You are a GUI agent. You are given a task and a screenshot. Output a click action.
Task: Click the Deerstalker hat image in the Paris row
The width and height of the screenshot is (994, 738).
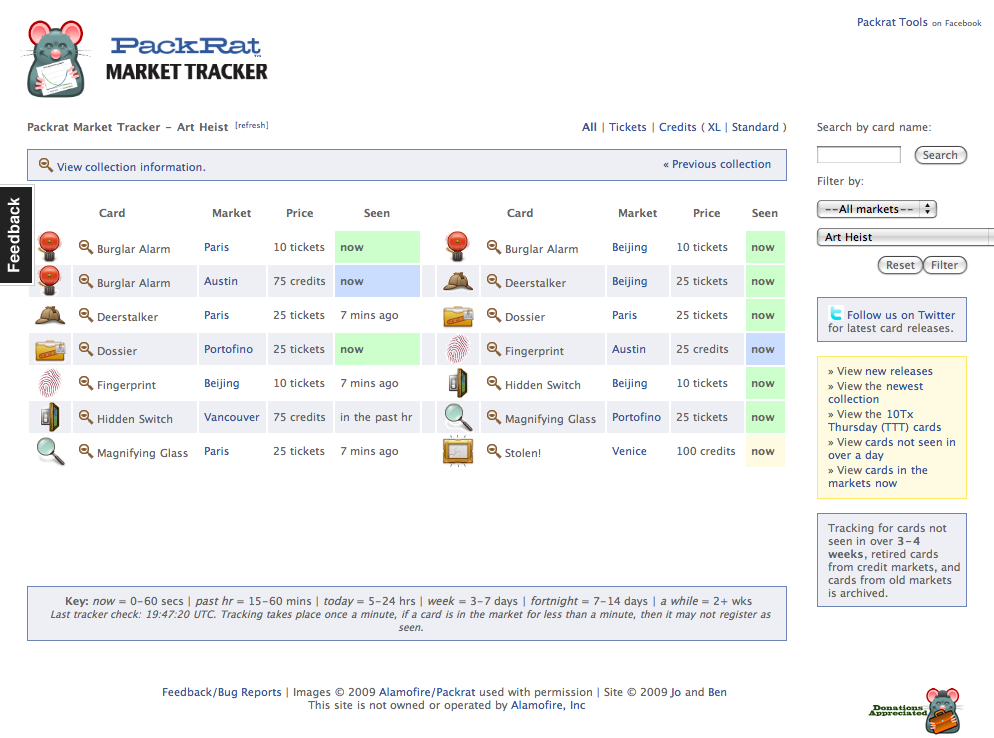click(x=49, y=315)
